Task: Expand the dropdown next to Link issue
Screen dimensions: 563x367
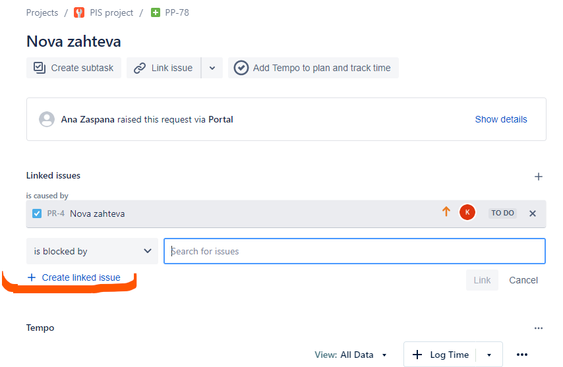Action: [x=212, y=68]
